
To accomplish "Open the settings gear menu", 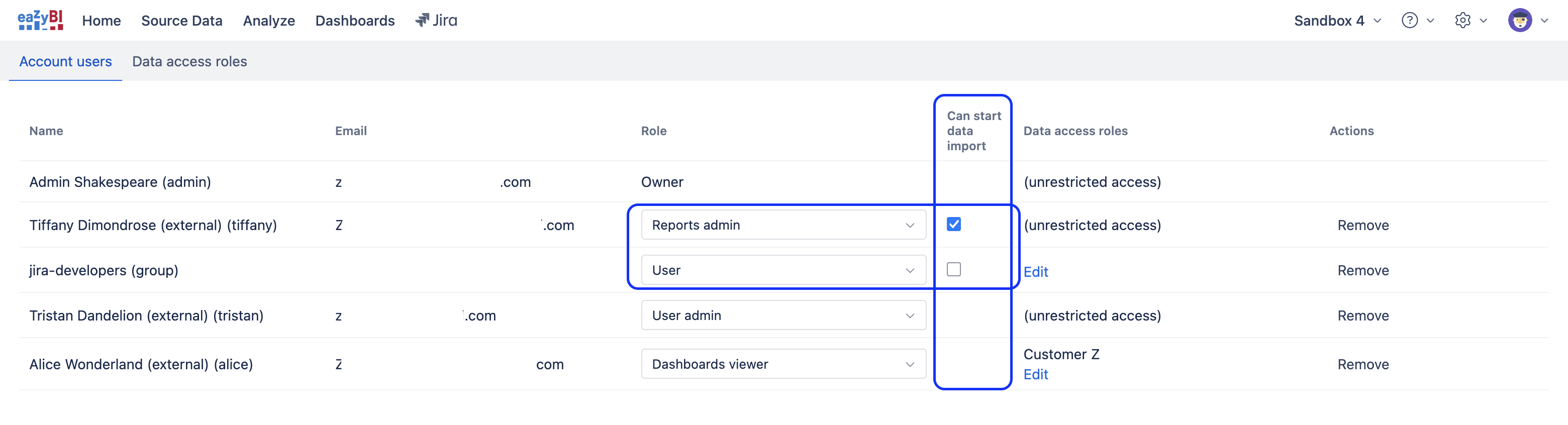I will click(1462, 20).
